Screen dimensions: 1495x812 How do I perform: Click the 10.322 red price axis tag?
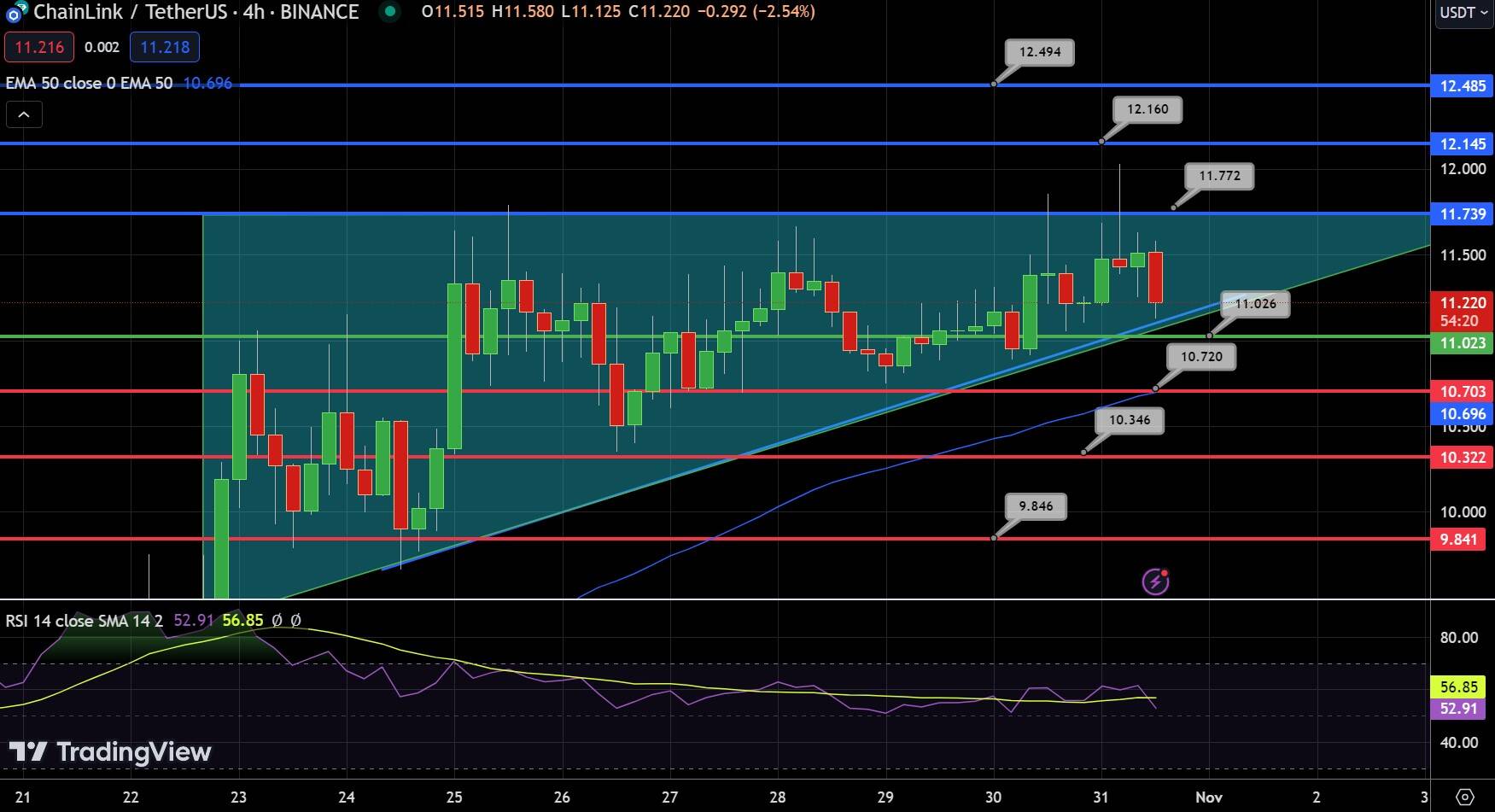coord(1463,458)
